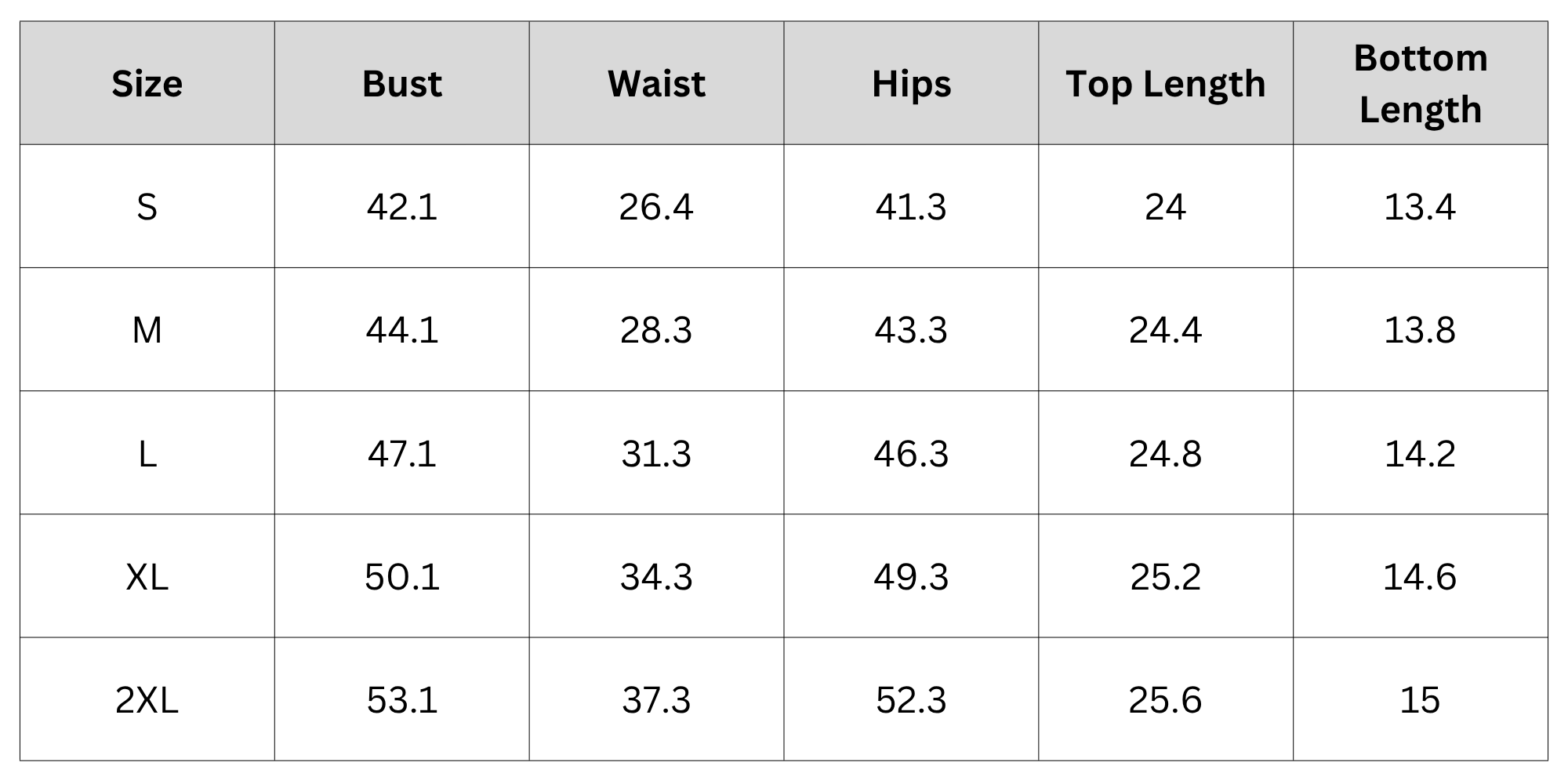Select the 2XL size row label
This screenshot has height=784, width=1568.
point(147,700)
